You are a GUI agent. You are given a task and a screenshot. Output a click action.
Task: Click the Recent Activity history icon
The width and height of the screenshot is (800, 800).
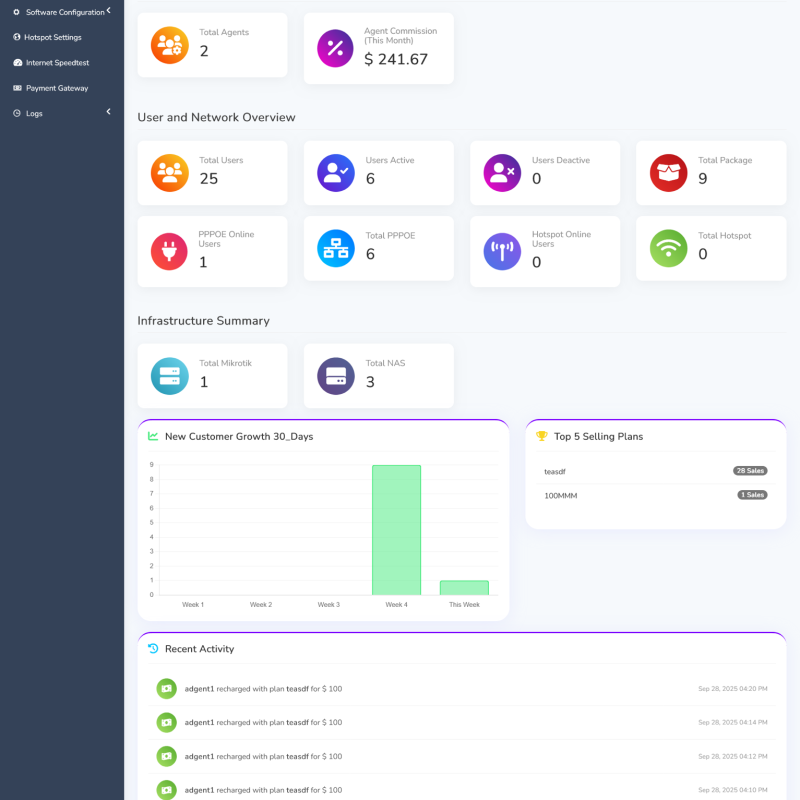click(x=152, y=648)
